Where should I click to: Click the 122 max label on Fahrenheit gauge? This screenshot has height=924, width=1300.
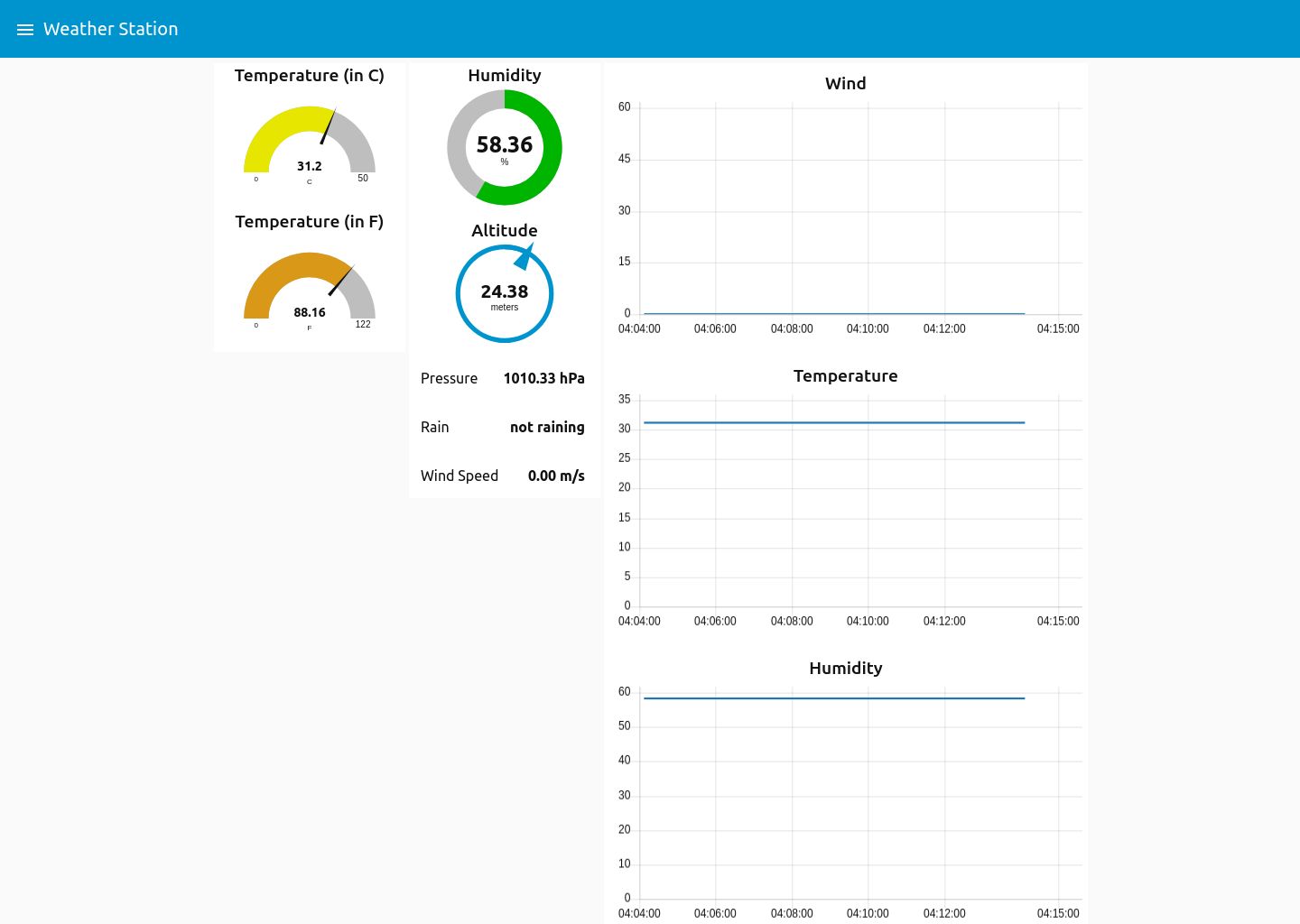(x=363, y=324)
